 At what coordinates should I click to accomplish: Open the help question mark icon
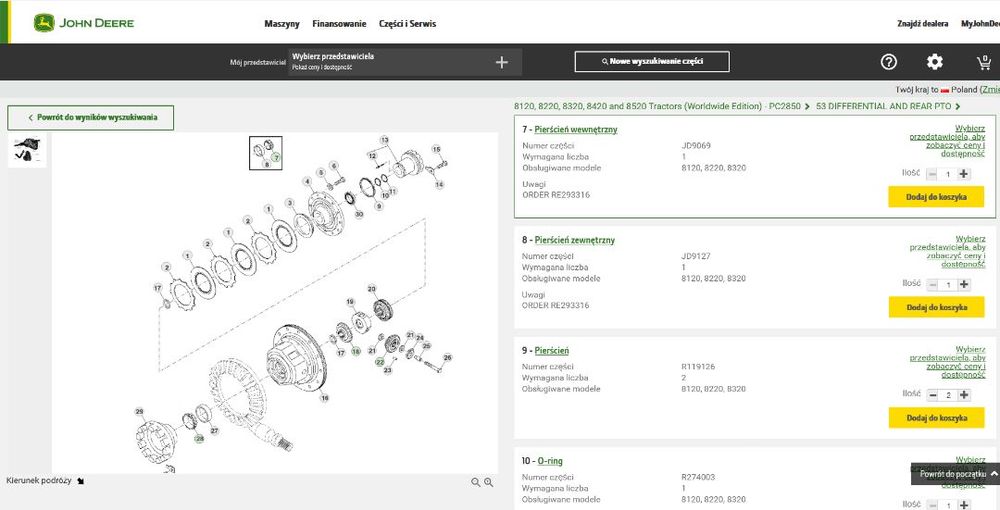point(888,62)
